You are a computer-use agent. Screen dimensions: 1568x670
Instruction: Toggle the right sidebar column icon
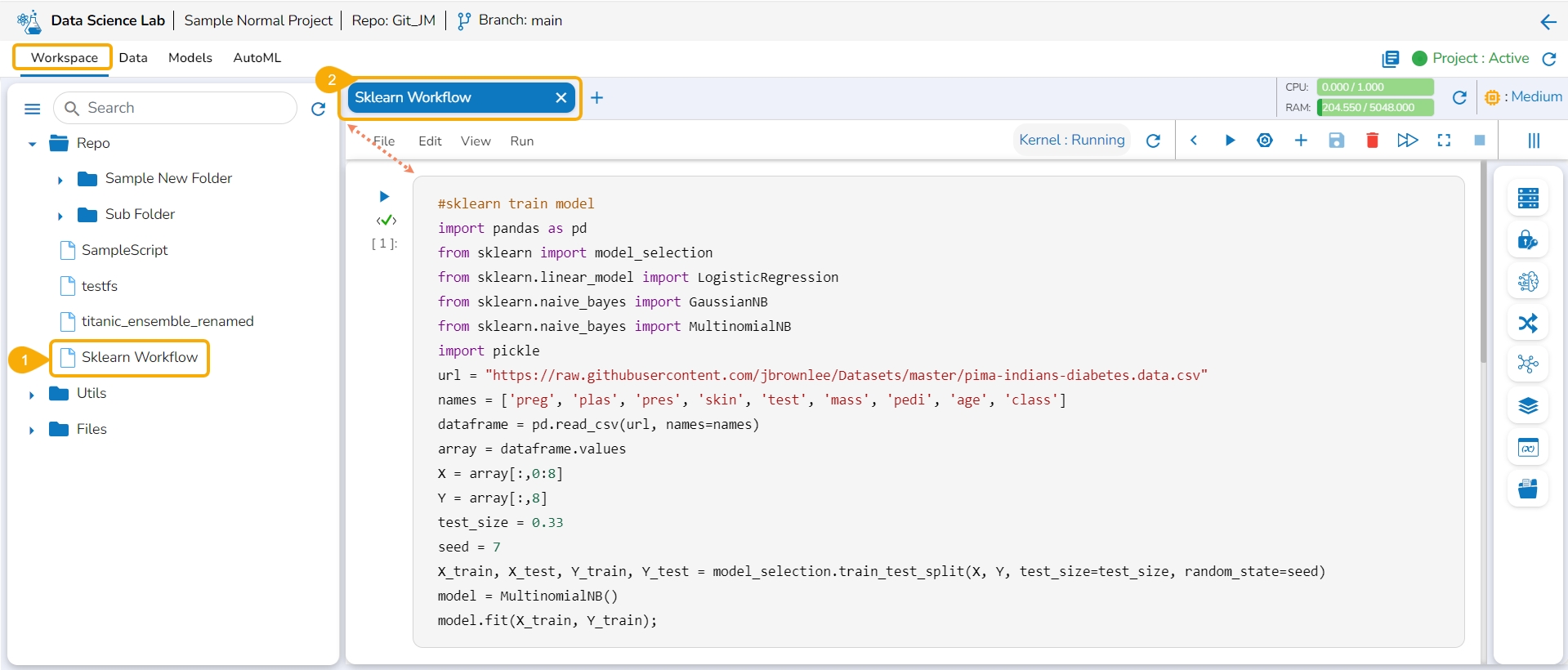(1534, 141)
